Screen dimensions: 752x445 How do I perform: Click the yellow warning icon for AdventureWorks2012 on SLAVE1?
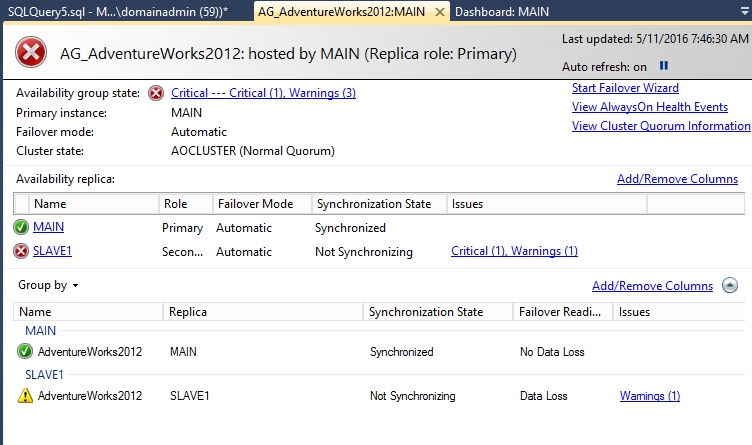click(x=25, y=396)
